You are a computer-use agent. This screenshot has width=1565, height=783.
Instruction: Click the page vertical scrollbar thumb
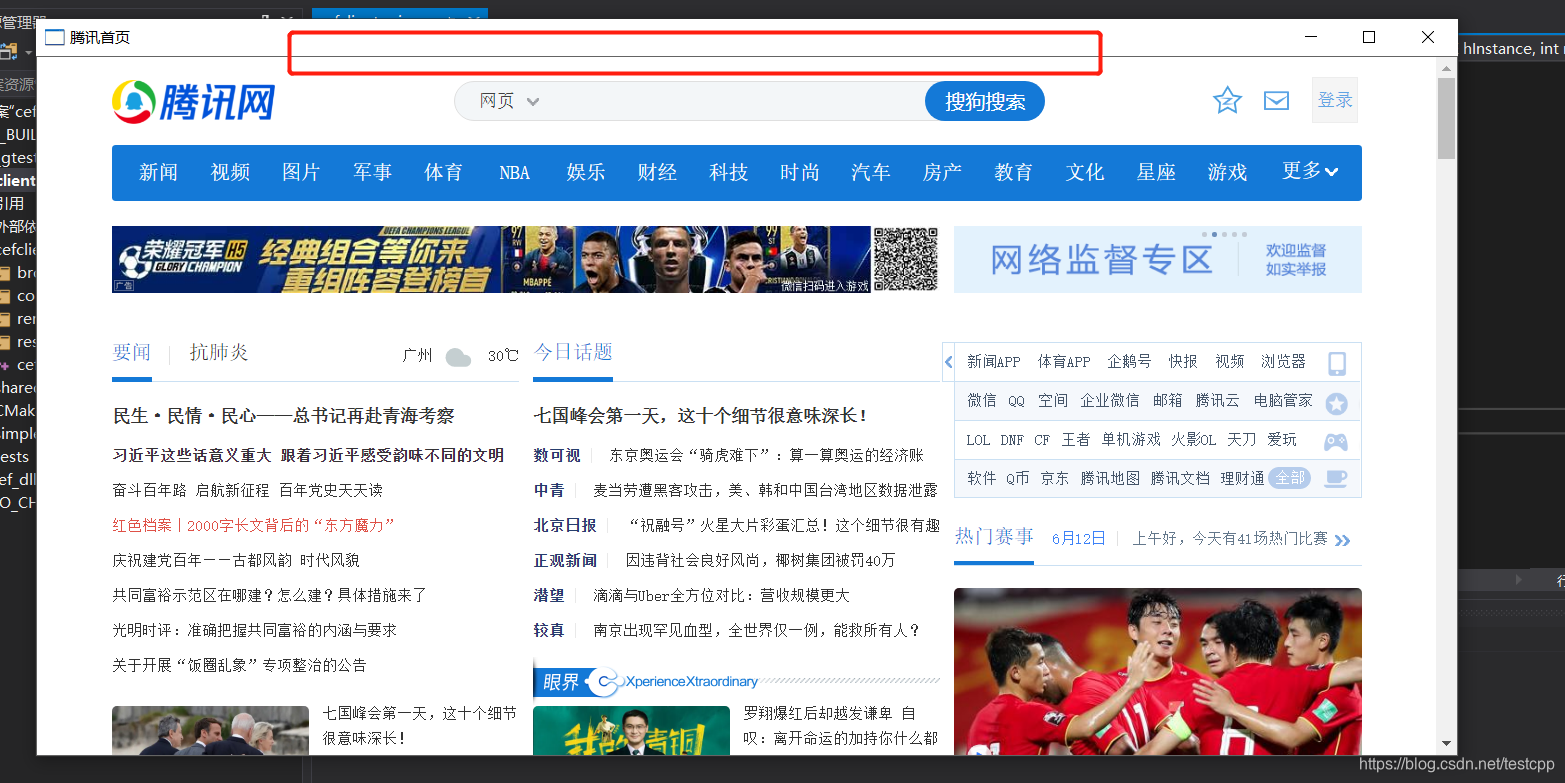tap(1446, 118)
